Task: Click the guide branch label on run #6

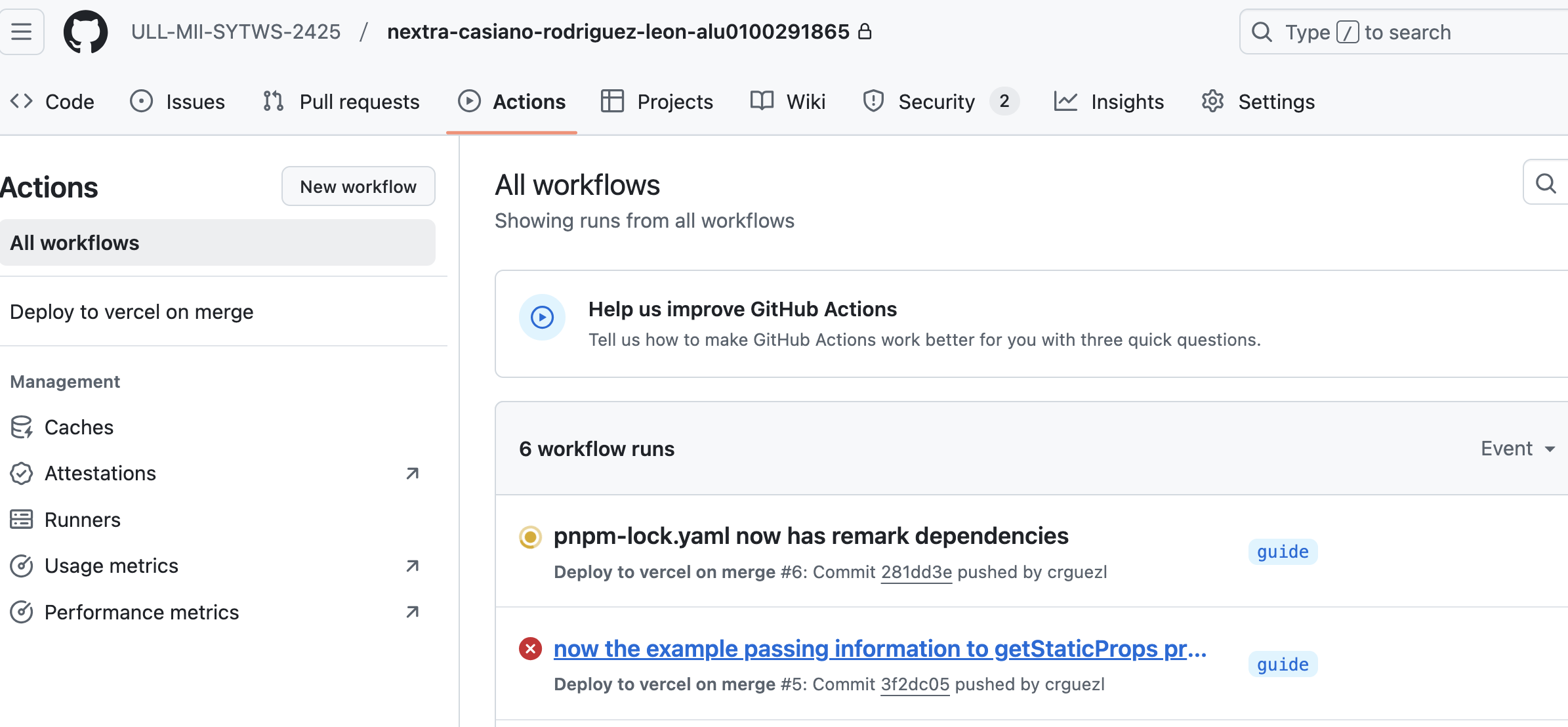Action: [1283, 552]
